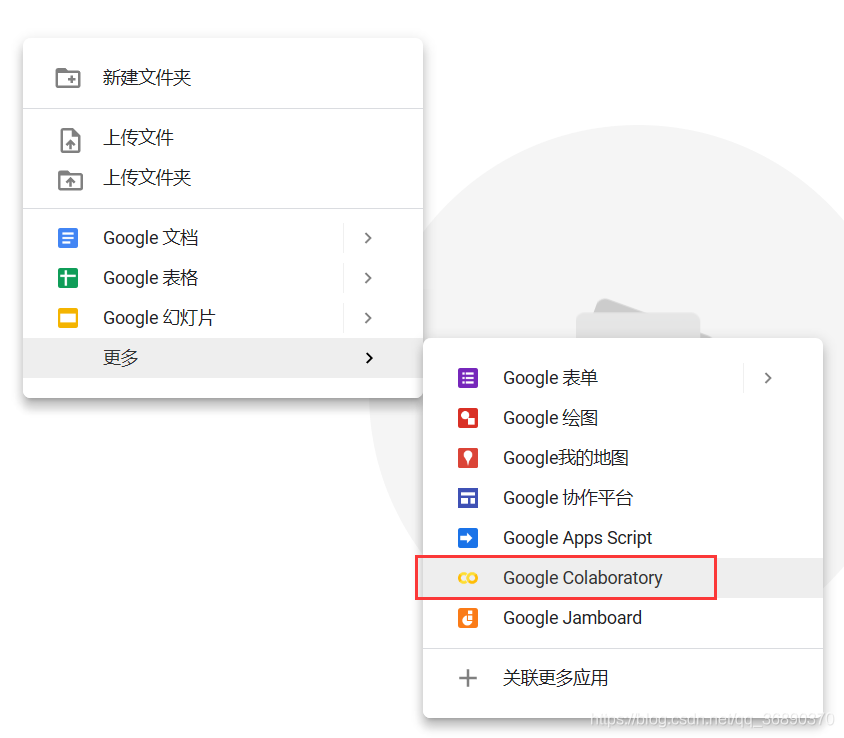This screenshot has width=844, height=738.
Task: Select Google 协作平台 in submenu
Action: 623,498
